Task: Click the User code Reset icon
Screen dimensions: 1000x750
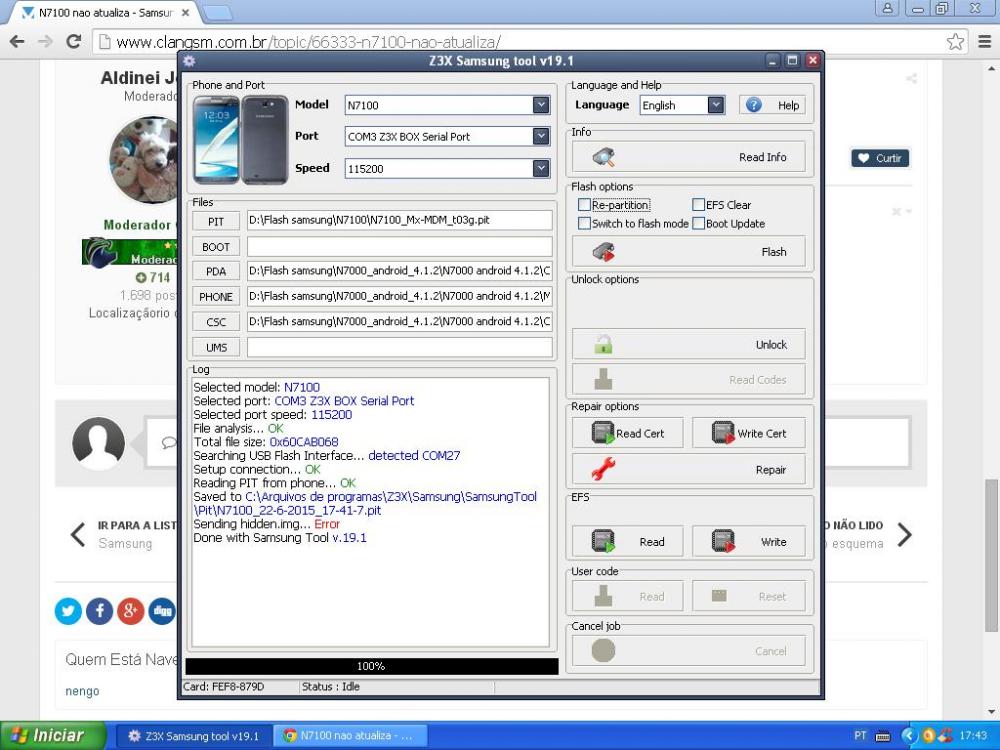Action: click(719, 596)
